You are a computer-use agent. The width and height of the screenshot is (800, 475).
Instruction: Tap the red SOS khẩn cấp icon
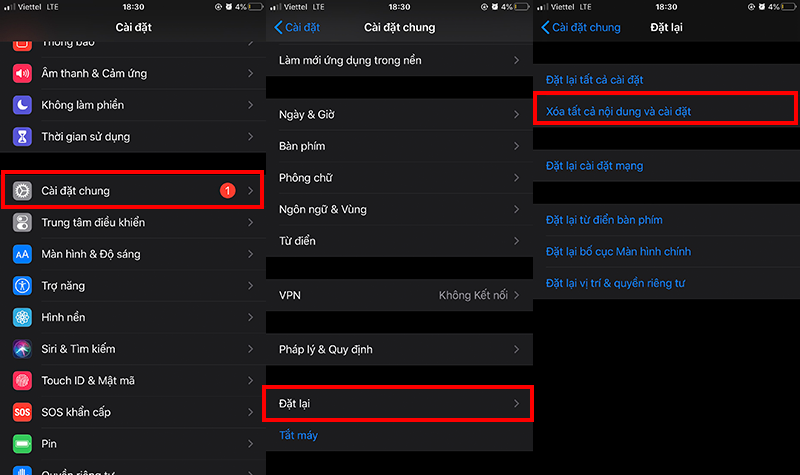click(x=22, y=412)
